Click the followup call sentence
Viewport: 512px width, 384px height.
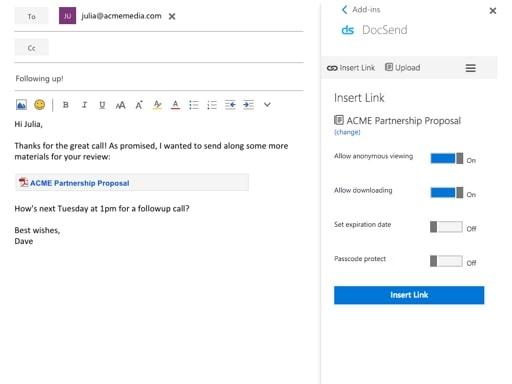coord(102,209)
